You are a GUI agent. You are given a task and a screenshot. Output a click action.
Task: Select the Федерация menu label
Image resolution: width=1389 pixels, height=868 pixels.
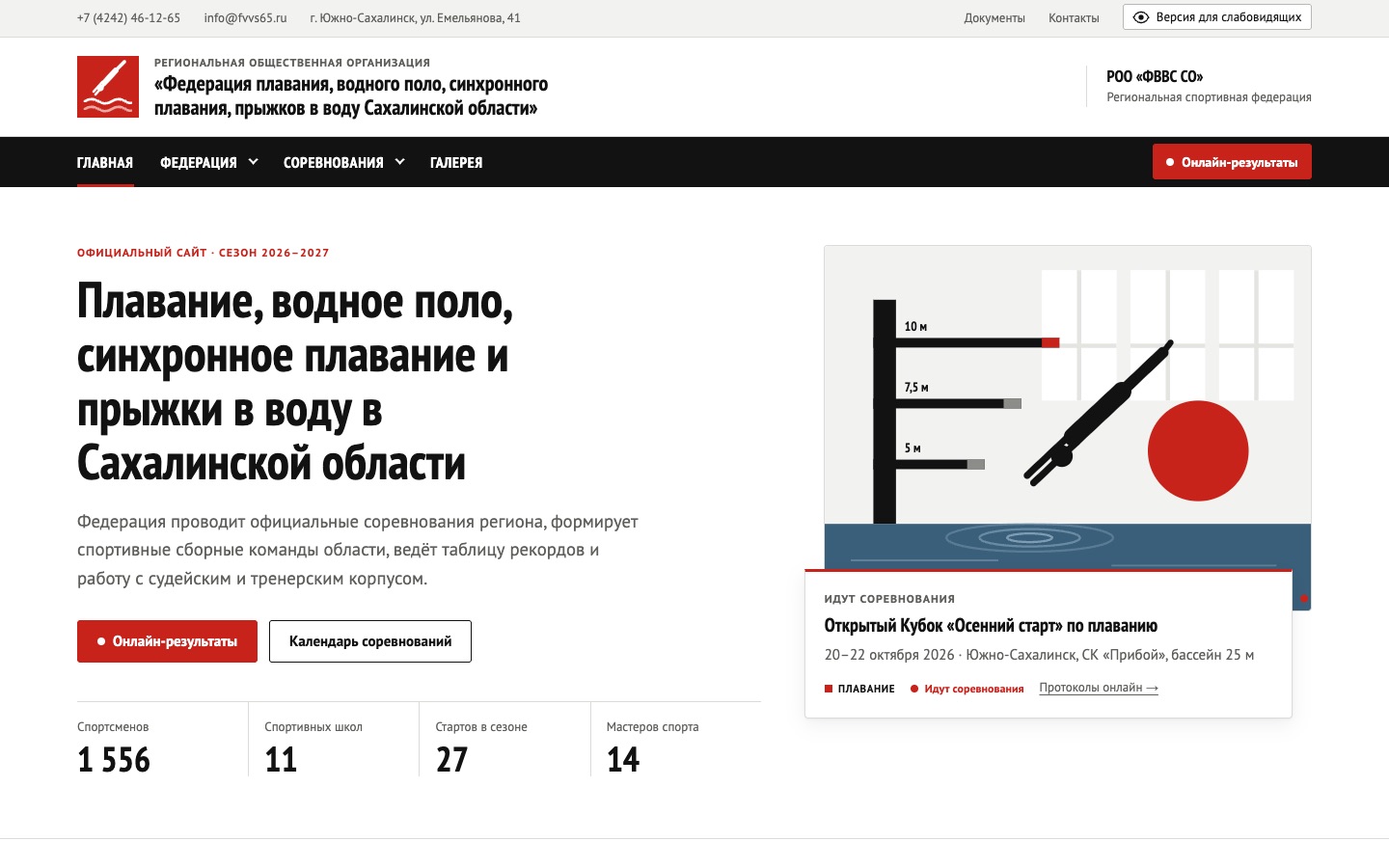[199, 162]
